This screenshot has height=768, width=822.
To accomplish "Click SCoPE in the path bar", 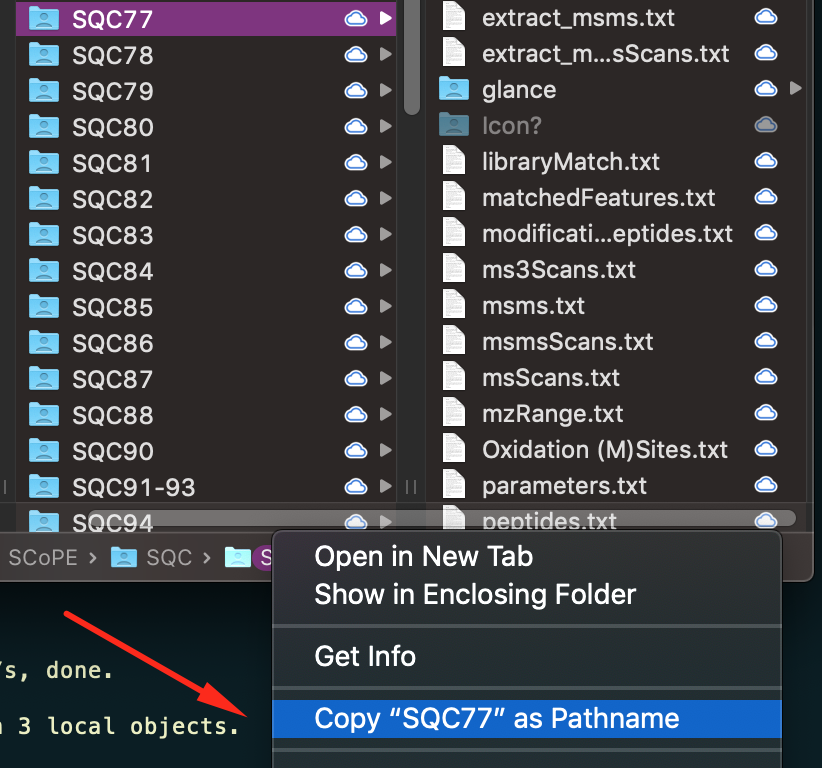I will [x=43, y=557].
